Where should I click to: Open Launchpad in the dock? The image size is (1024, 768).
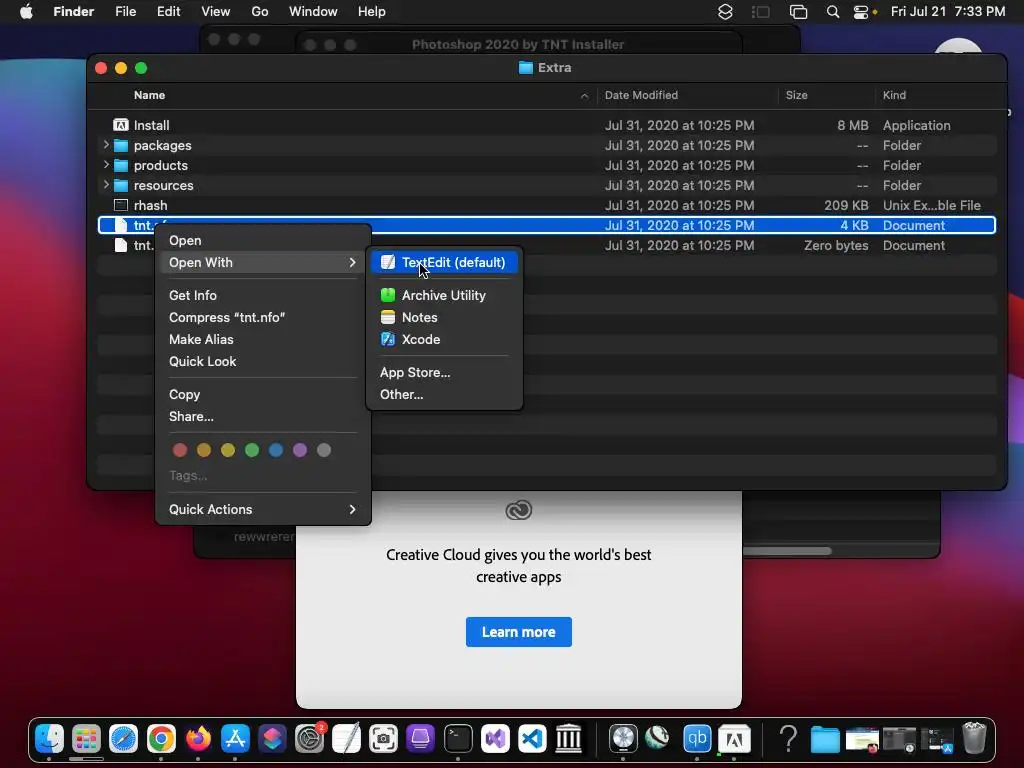[x=86, y=739]
